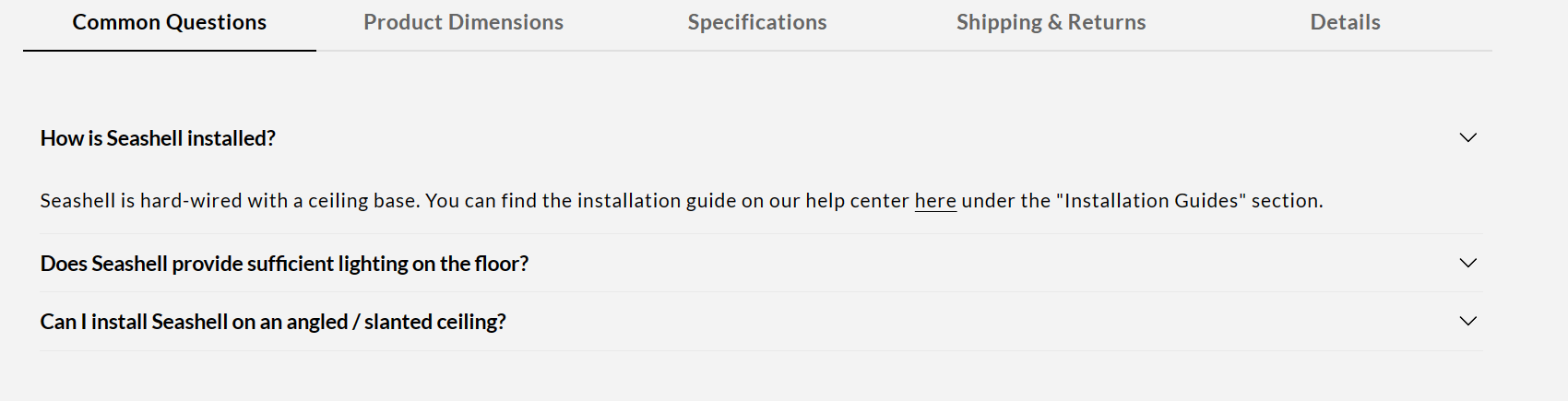The height and width of the screenshot is (401, 1568).
Task: Expand chevron for angled ceiling question
Action: (1467, 322)
